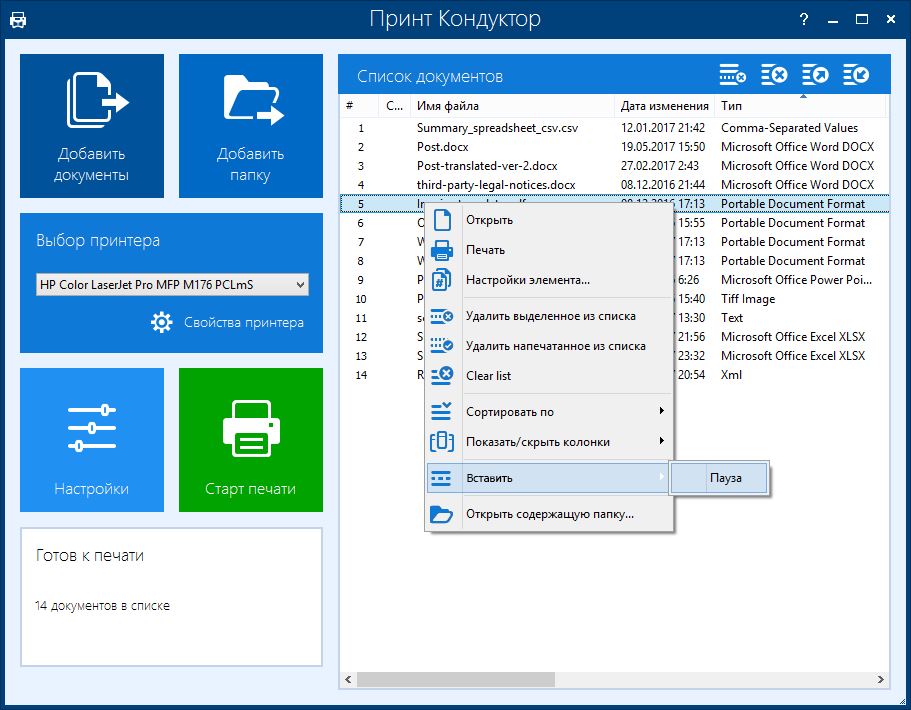Click Microsoft Office Power Poi... type cell

[x=797, y=280]
